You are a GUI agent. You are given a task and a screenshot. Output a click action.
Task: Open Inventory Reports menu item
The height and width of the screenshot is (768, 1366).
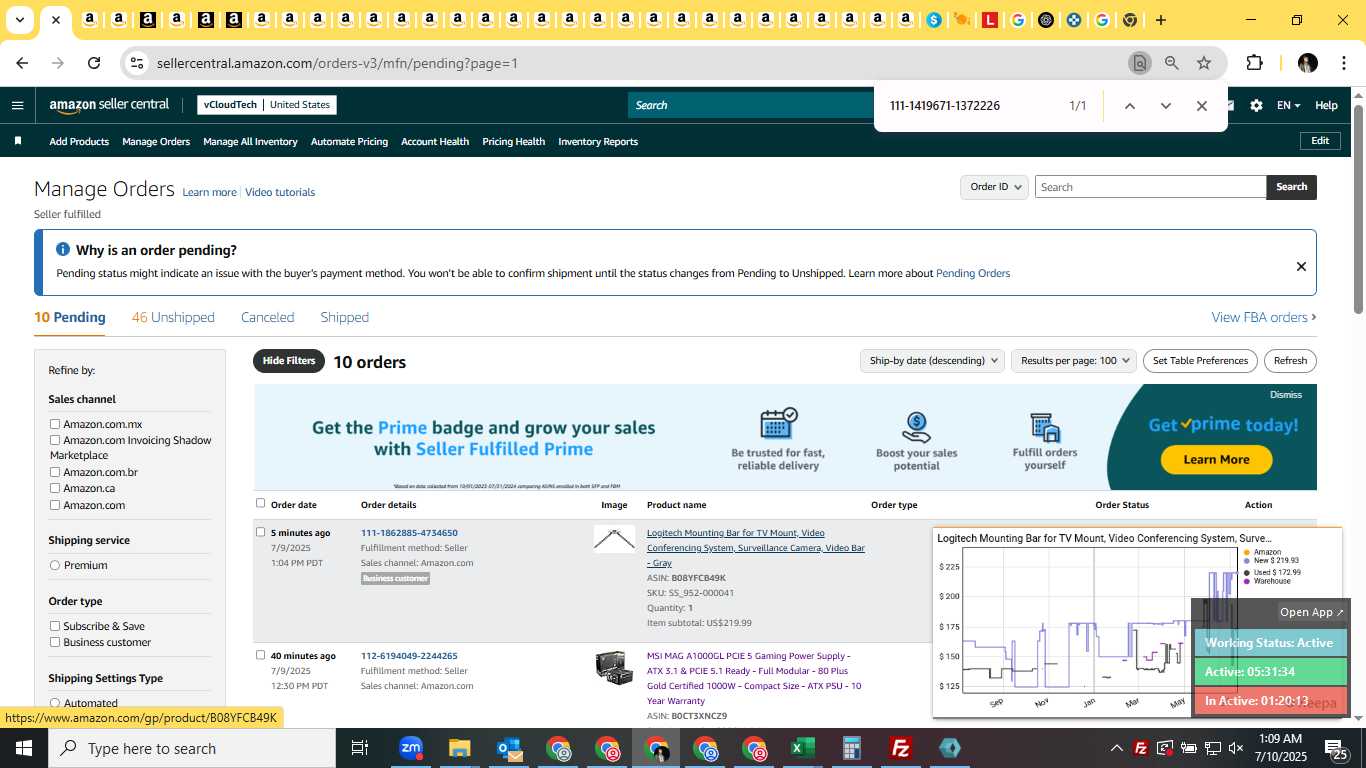pyautogui.click(x=598, y=141)
